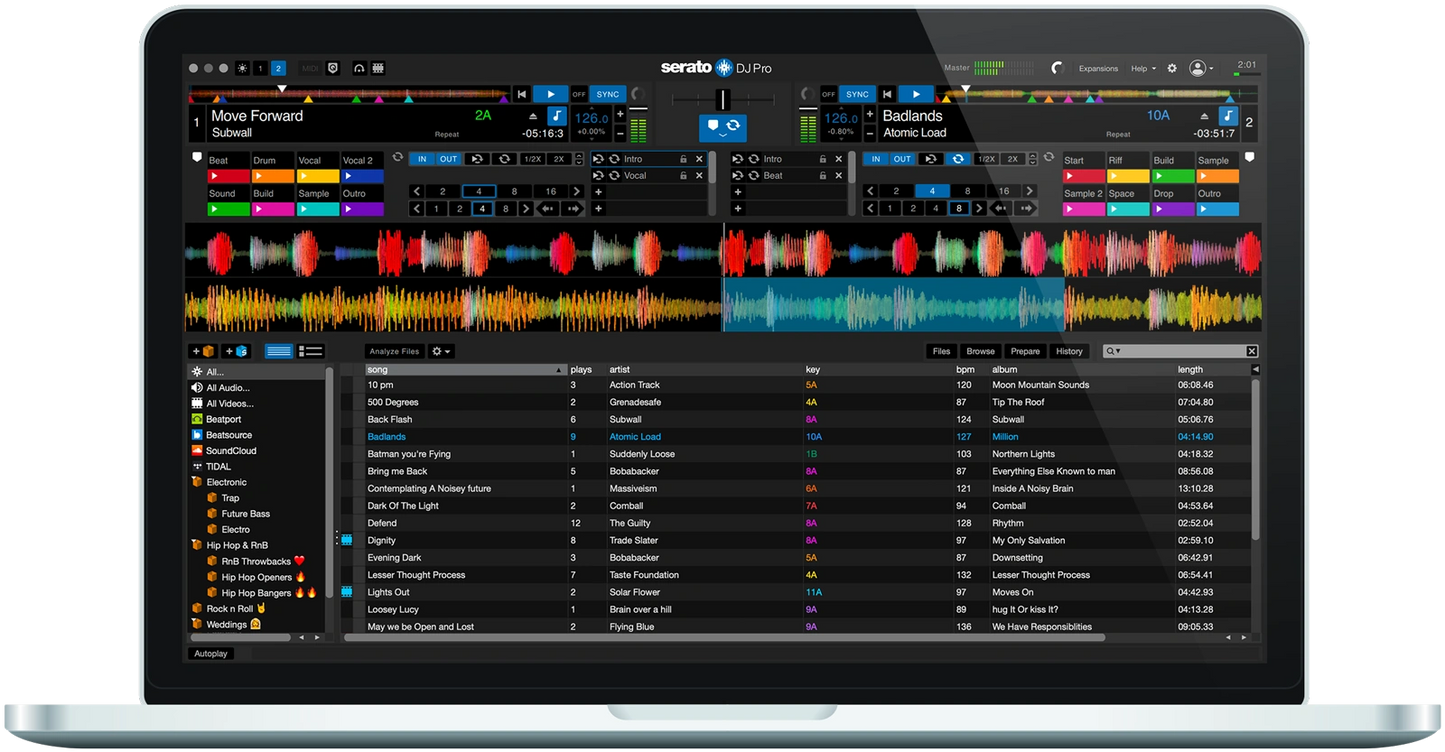Open the analyze settings gear dropdown

click(x=439, y=351)
